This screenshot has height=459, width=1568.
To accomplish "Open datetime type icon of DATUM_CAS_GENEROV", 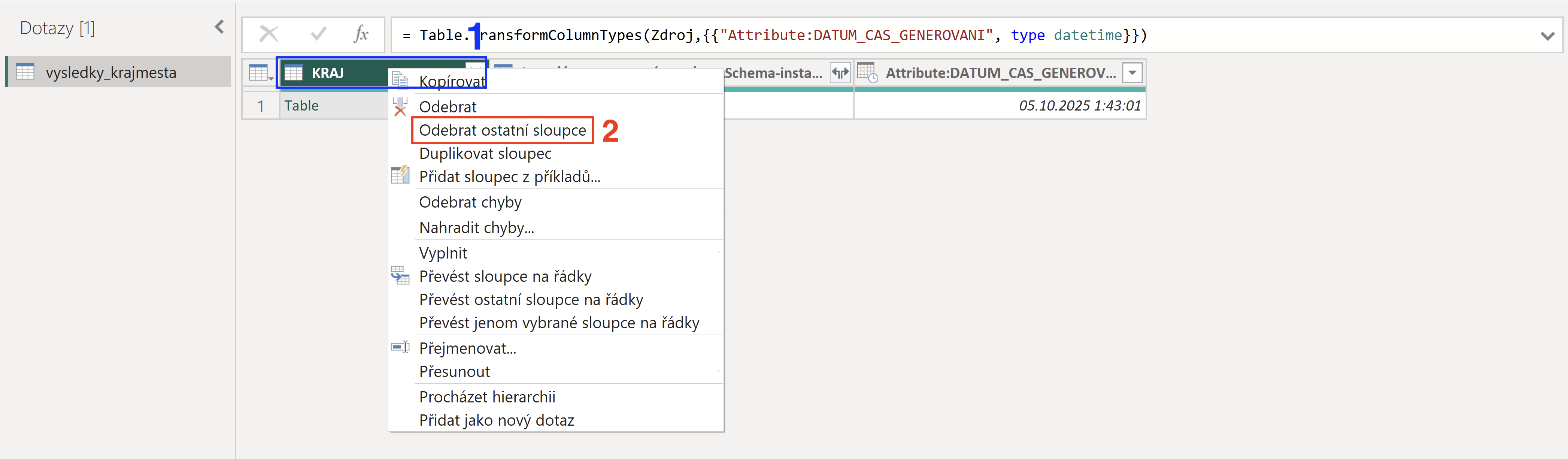I will pyautogui.click(x=867, y=73).
